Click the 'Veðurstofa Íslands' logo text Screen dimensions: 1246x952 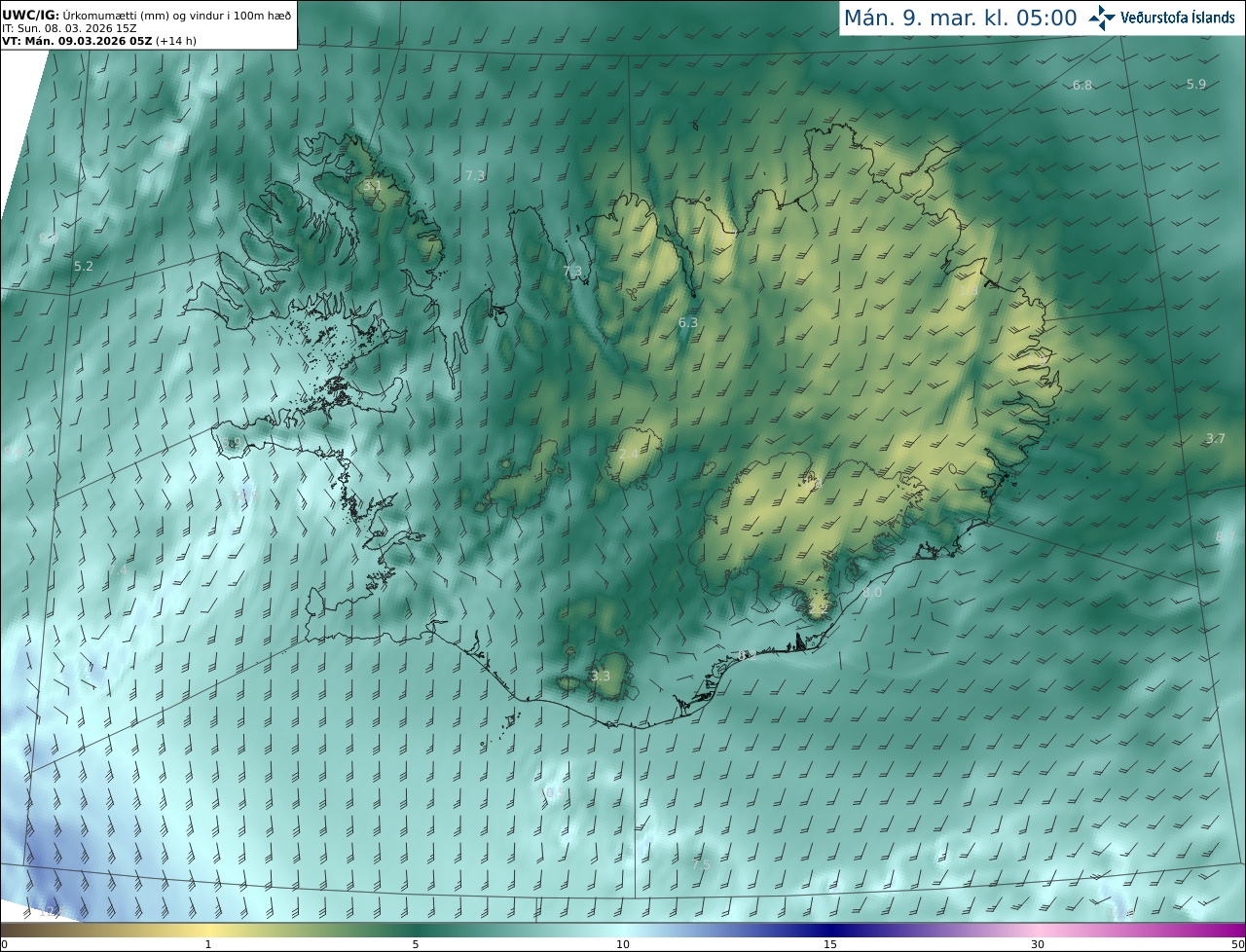1178,18
